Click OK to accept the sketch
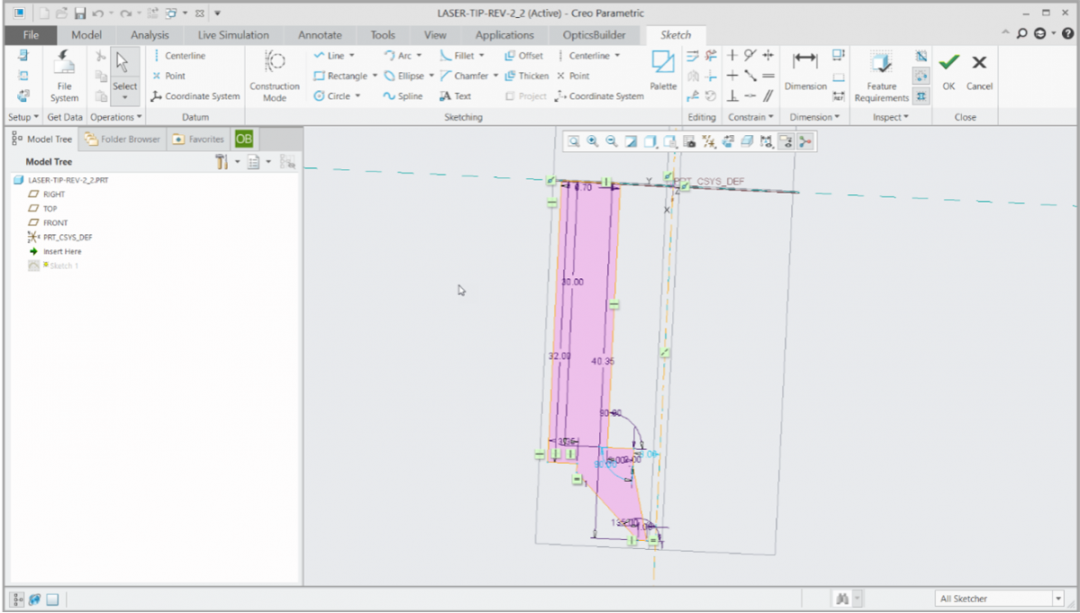Viewport: 1080px width, 613px height. tap(948, 70)
